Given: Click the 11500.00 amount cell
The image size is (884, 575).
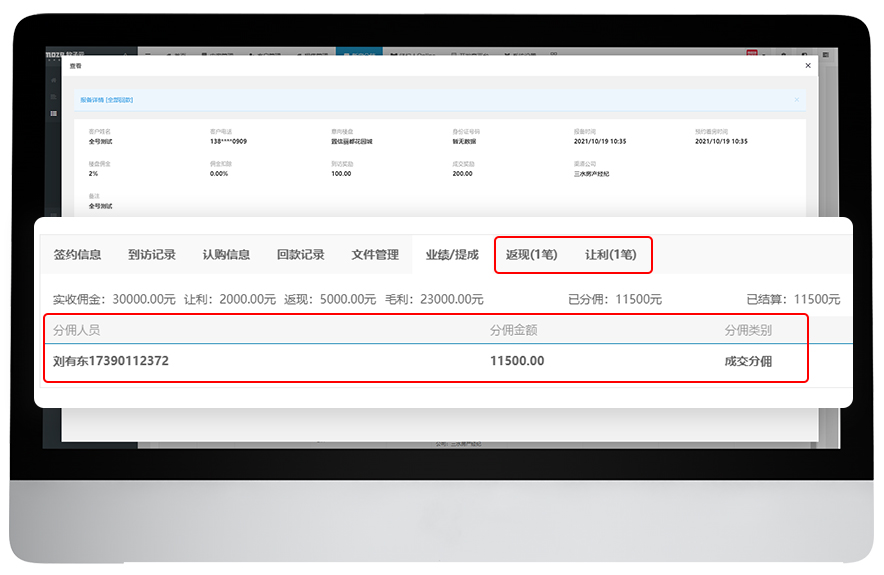Looking at the screenshot, I should pos(517,361).
